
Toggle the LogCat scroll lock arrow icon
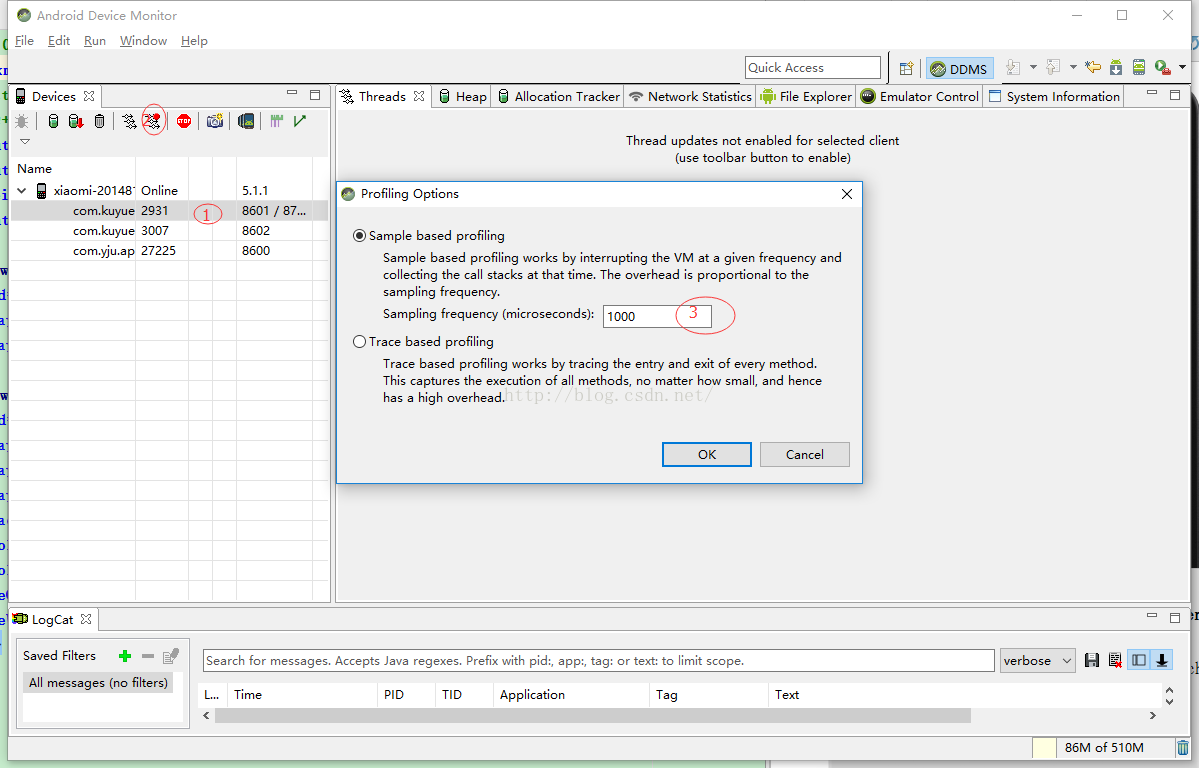(1162, 660)
